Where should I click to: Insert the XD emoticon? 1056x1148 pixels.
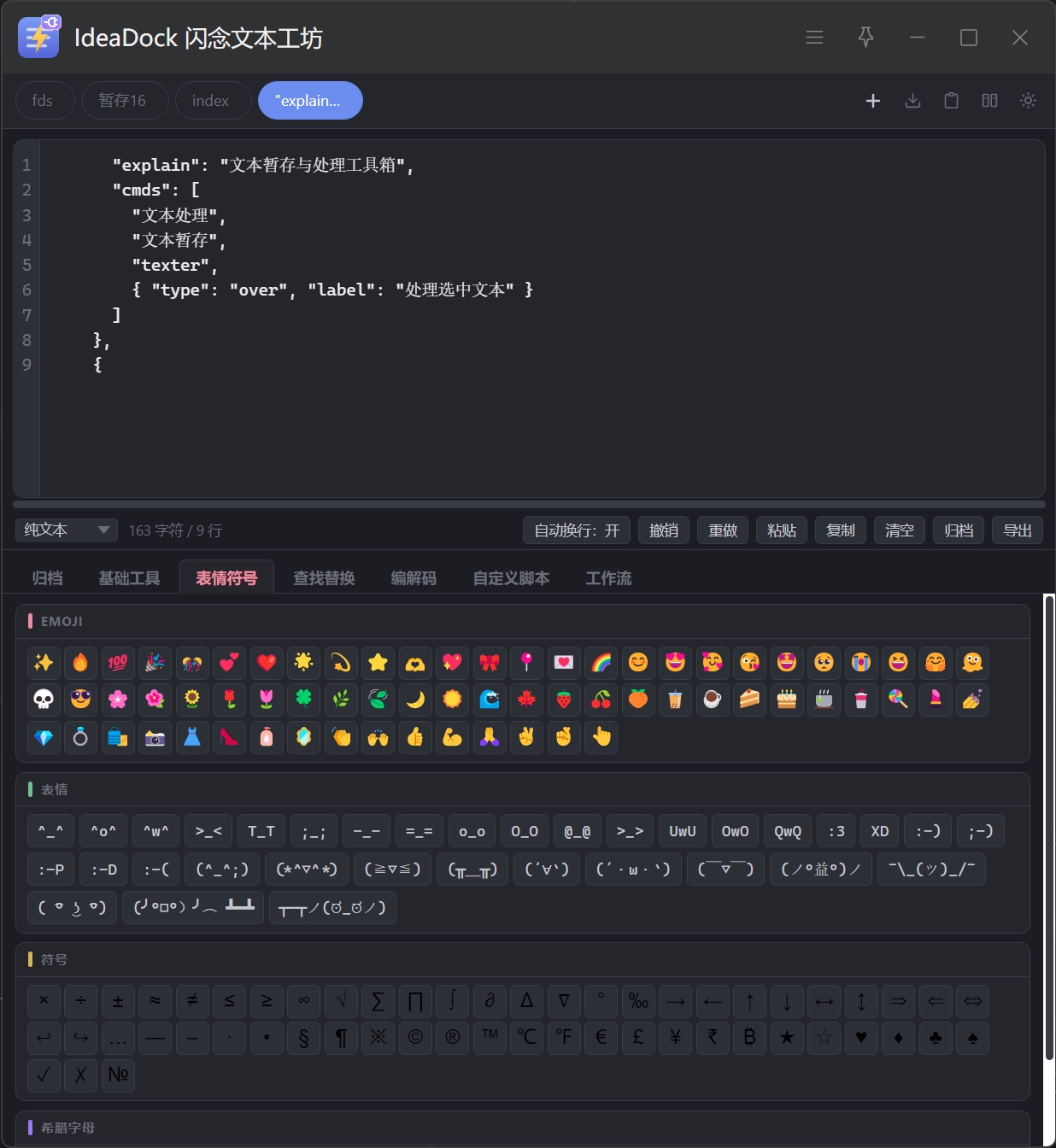pyautogui.click(x=880, y=831)
